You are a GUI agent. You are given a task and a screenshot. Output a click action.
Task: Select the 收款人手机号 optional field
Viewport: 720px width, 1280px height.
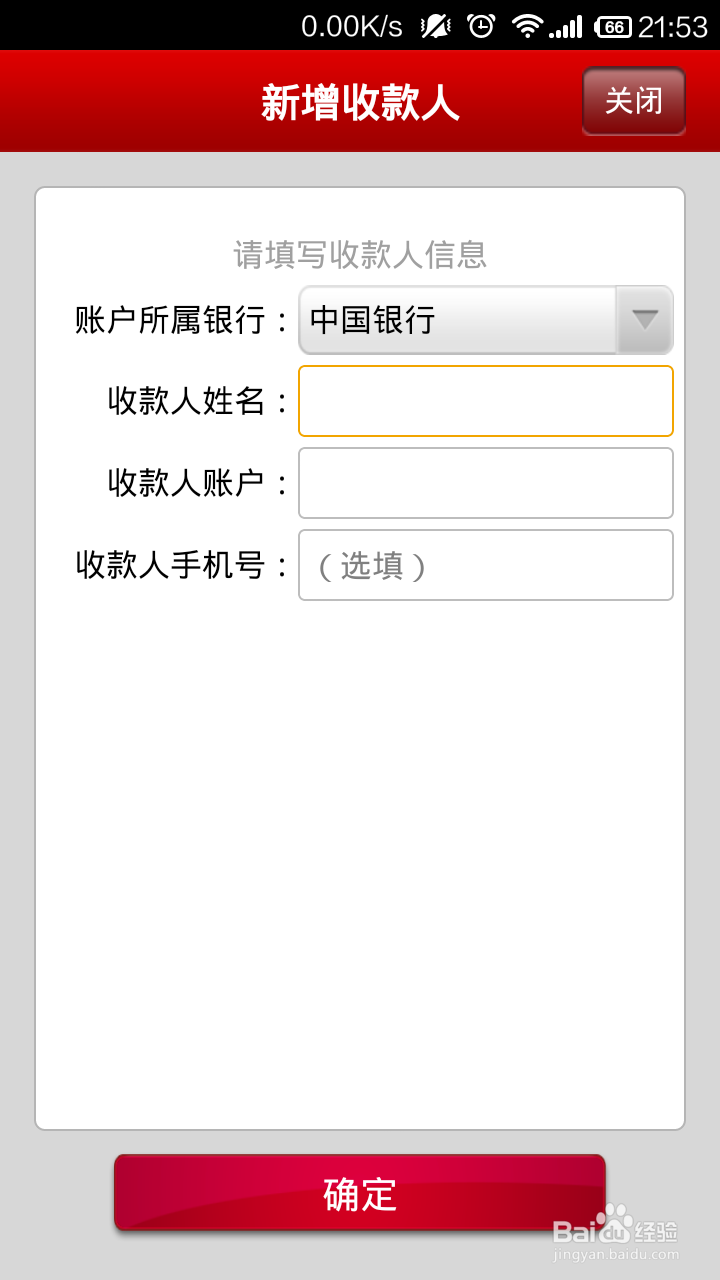point(486,565)
